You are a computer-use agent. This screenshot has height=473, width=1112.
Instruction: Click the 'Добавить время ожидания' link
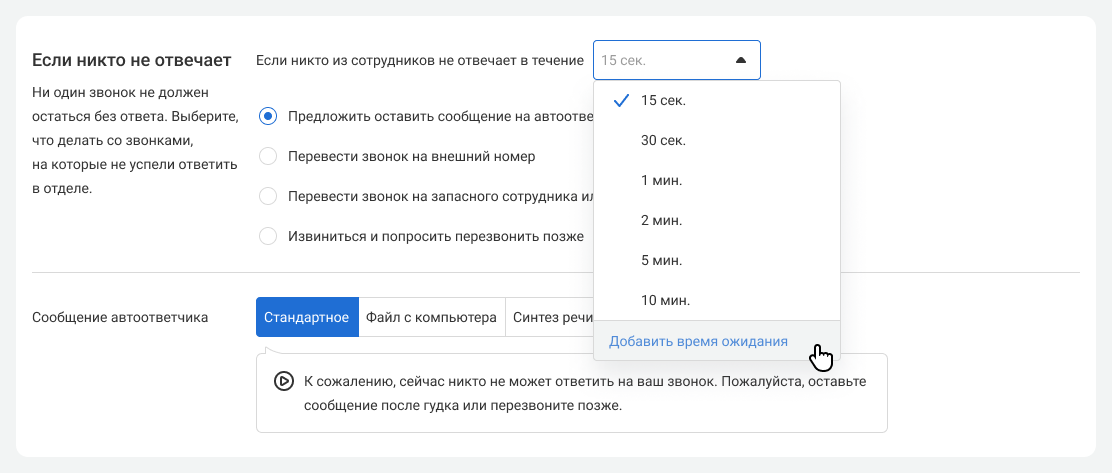698,341
